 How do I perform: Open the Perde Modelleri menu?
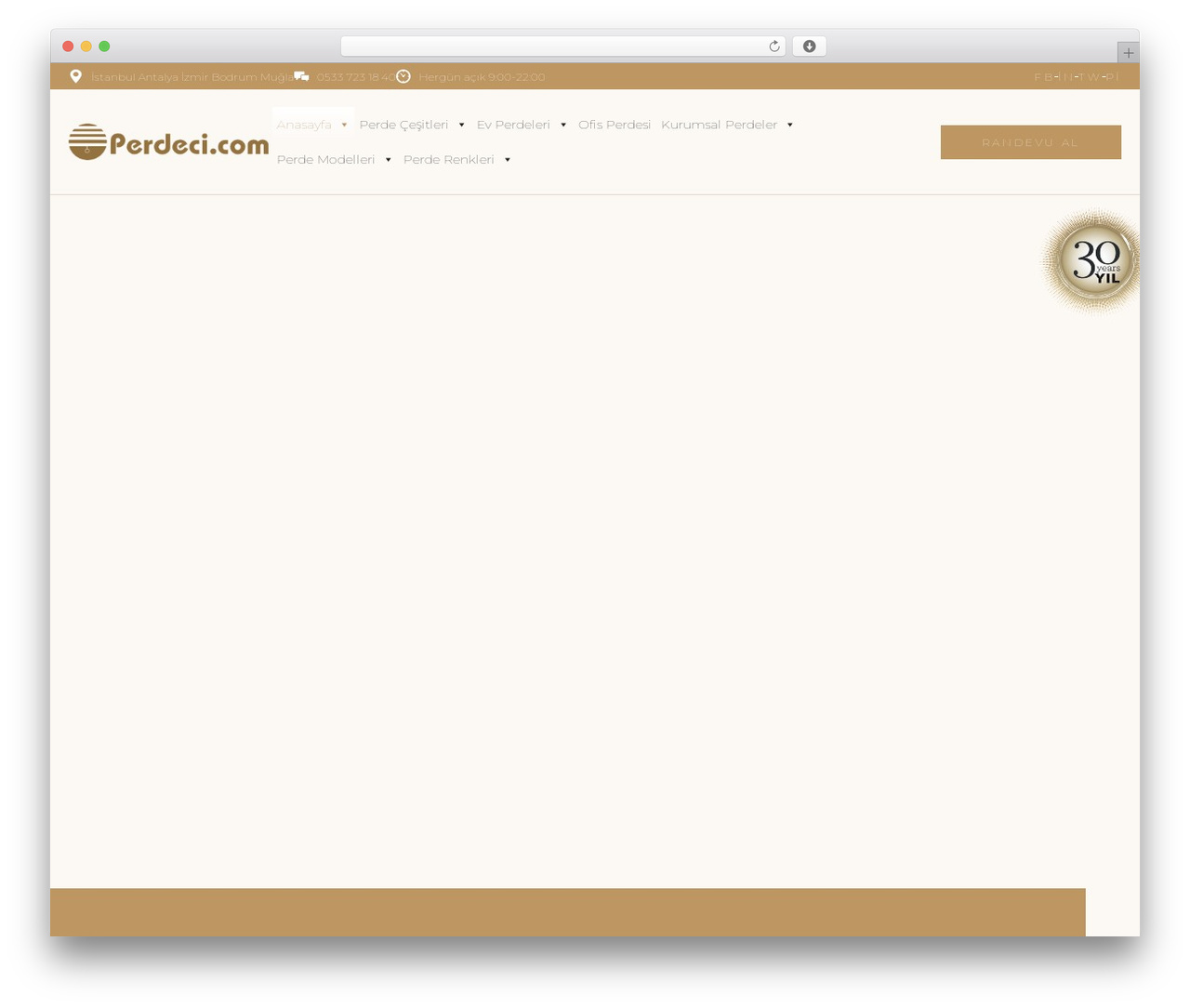tap(325, 160)
